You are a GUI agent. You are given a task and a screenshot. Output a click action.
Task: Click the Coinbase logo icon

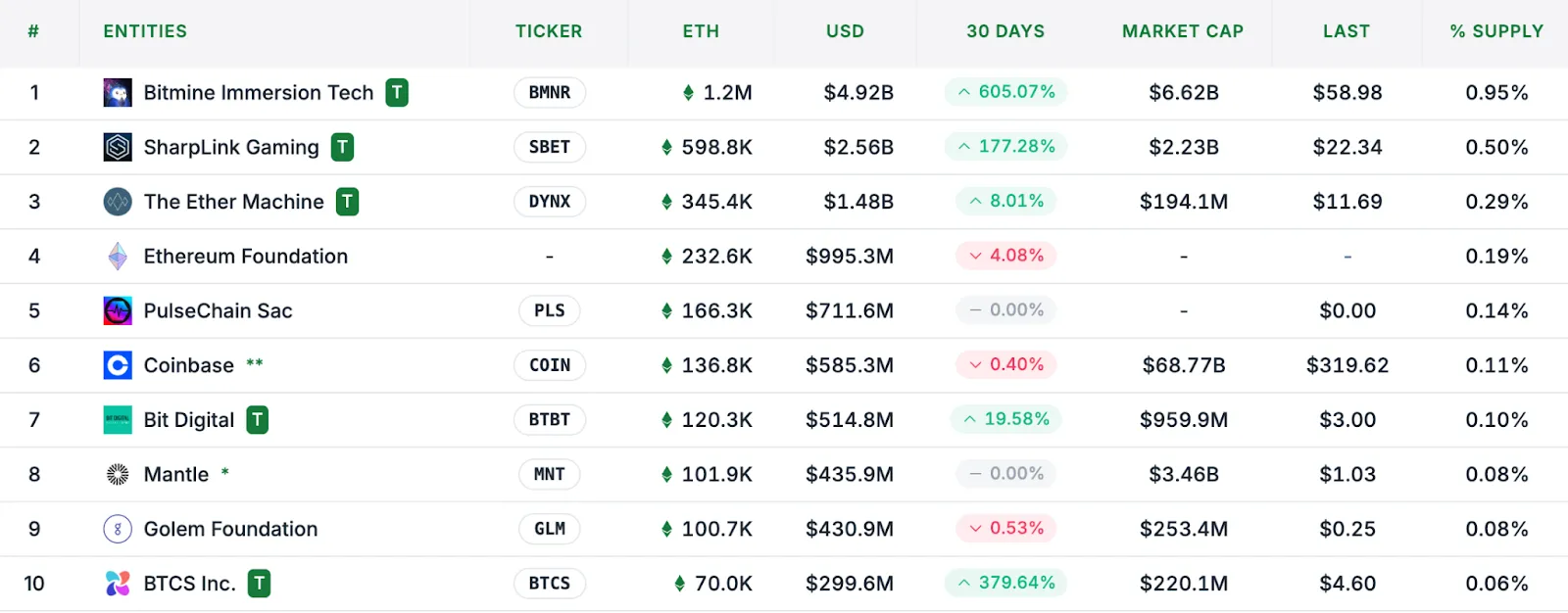click(118, 365)
